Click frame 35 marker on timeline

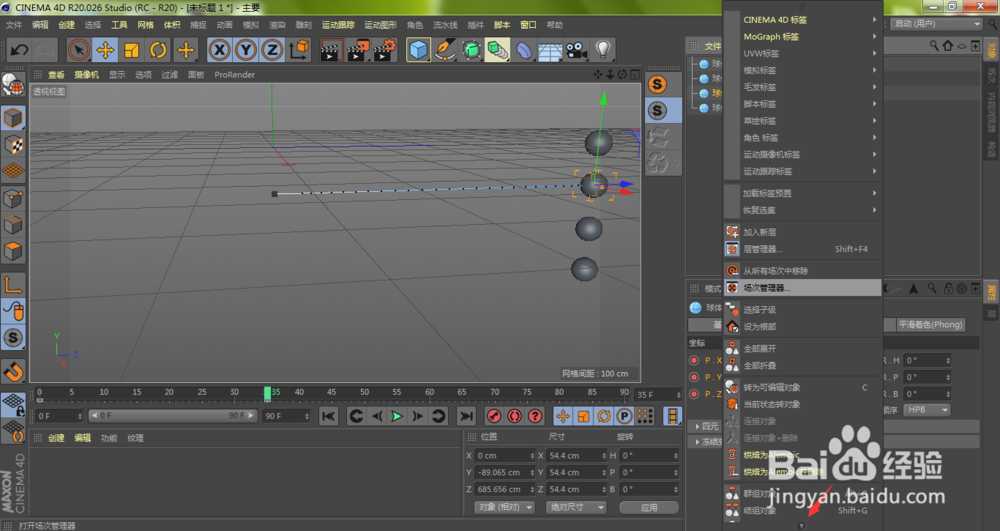(x=268, y=393)
